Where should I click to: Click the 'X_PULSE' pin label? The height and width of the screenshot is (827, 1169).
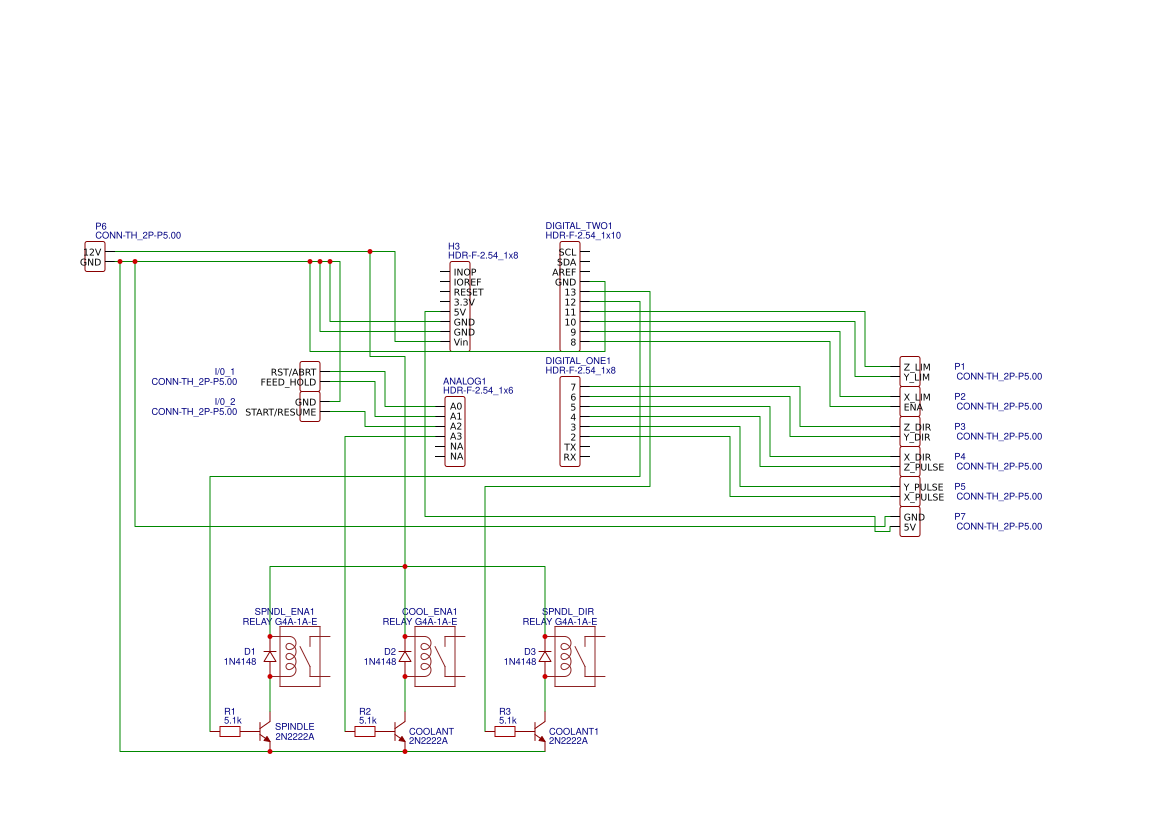924,497
